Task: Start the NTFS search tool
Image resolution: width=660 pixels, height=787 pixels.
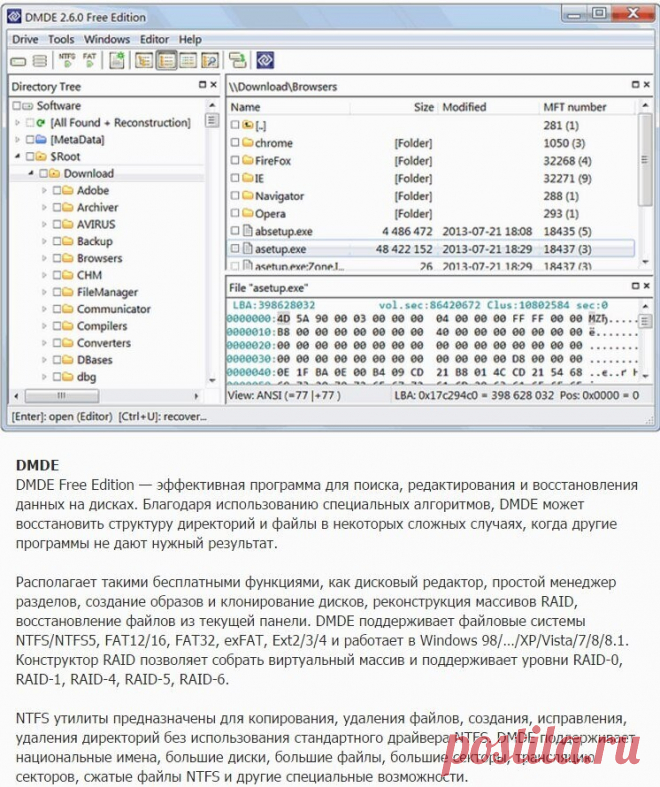Action: (67, 60)
